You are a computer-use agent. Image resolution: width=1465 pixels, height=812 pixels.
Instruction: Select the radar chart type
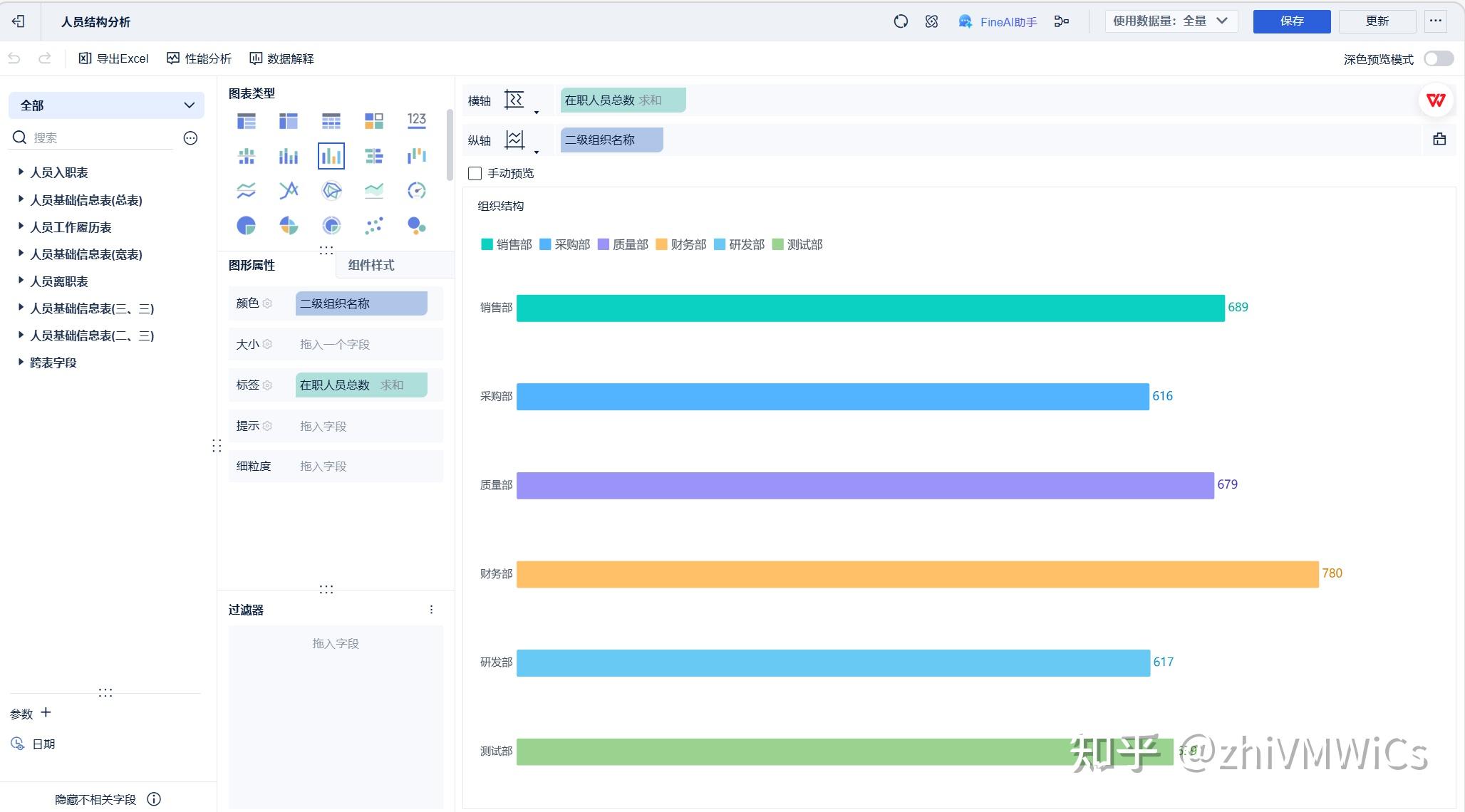coord(331,190)
